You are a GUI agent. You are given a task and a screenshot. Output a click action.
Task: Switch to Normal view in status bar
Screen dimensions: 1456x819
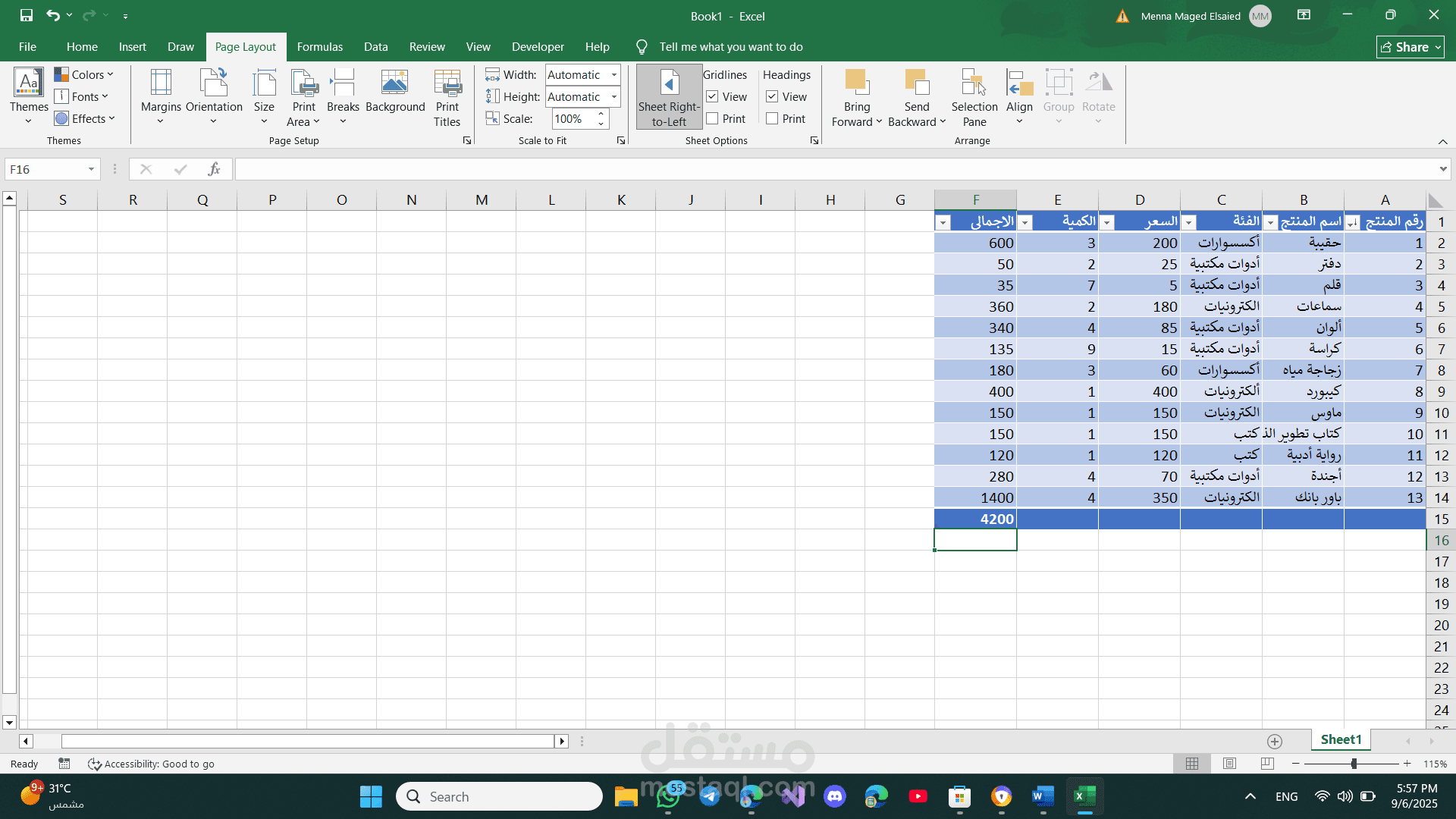[x=1192, y=764]
